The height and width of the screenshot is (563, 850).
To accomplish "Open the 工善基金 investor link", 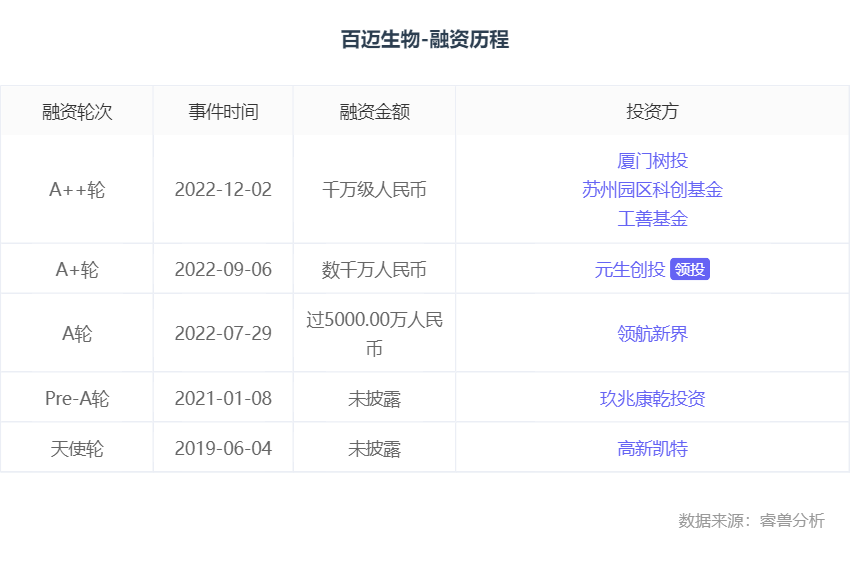I will tap(652, 219).
